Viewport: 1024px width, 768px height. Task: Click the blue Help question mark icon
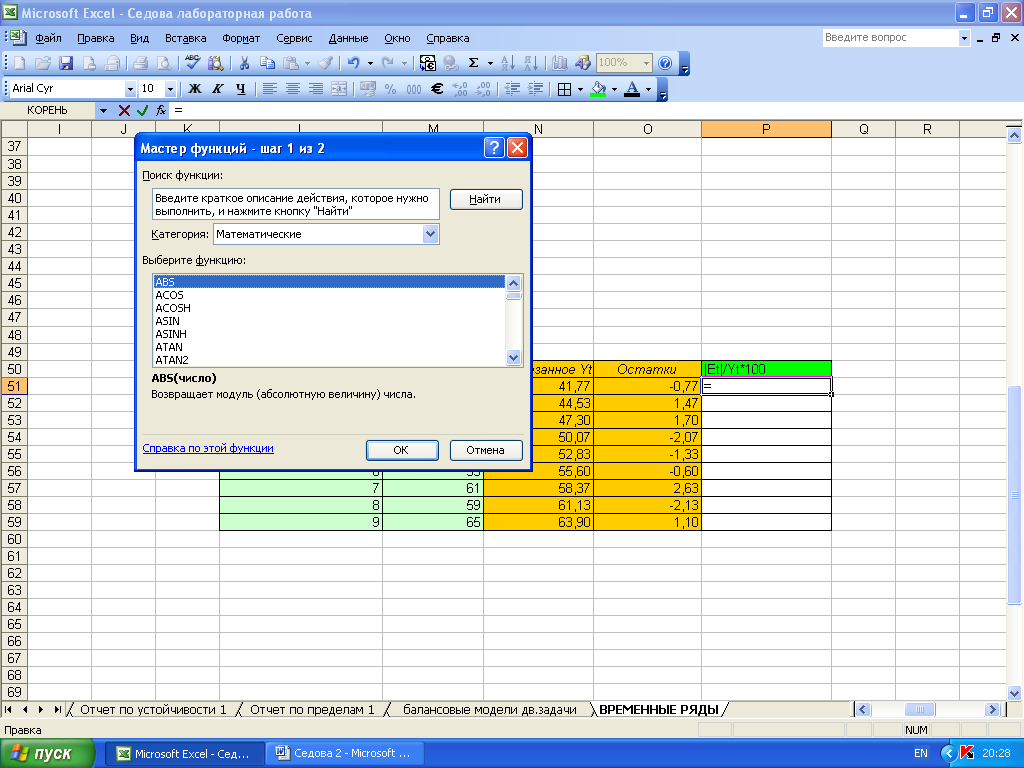665,63
